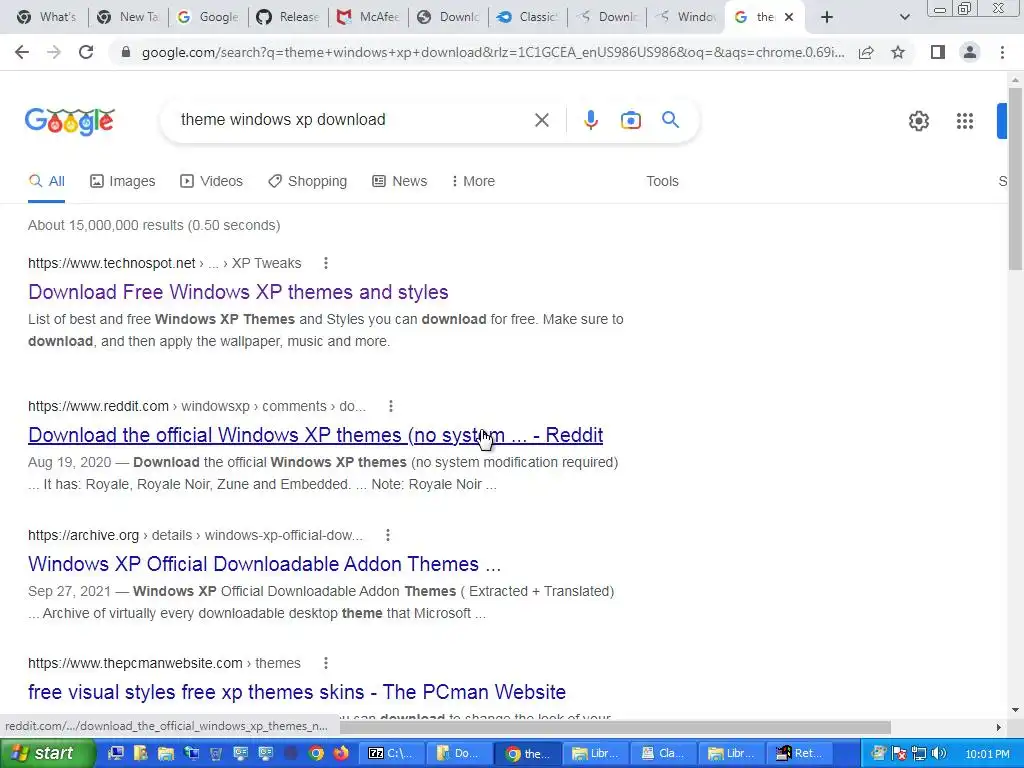Viewport: 1024px width, 768px height.
Task: Reload the current page
Action: pyautogui.click(x=86, y=52)
